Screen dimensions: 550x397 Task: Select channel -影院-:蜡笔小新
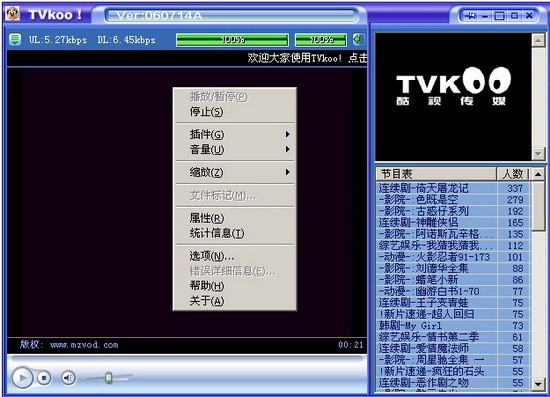click(x=454, y=280)
